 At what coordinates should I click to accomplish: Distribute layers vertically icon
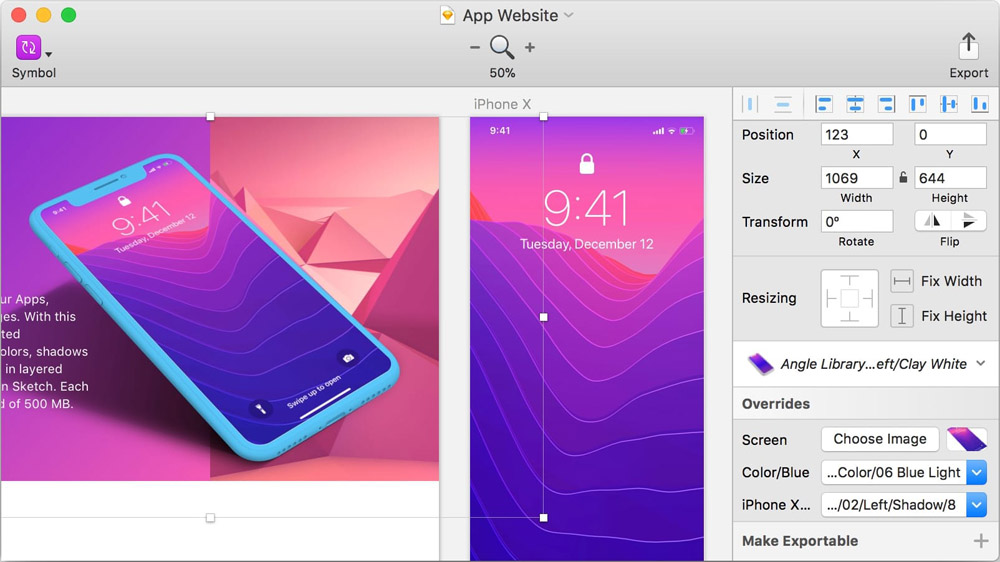[783, 104]
